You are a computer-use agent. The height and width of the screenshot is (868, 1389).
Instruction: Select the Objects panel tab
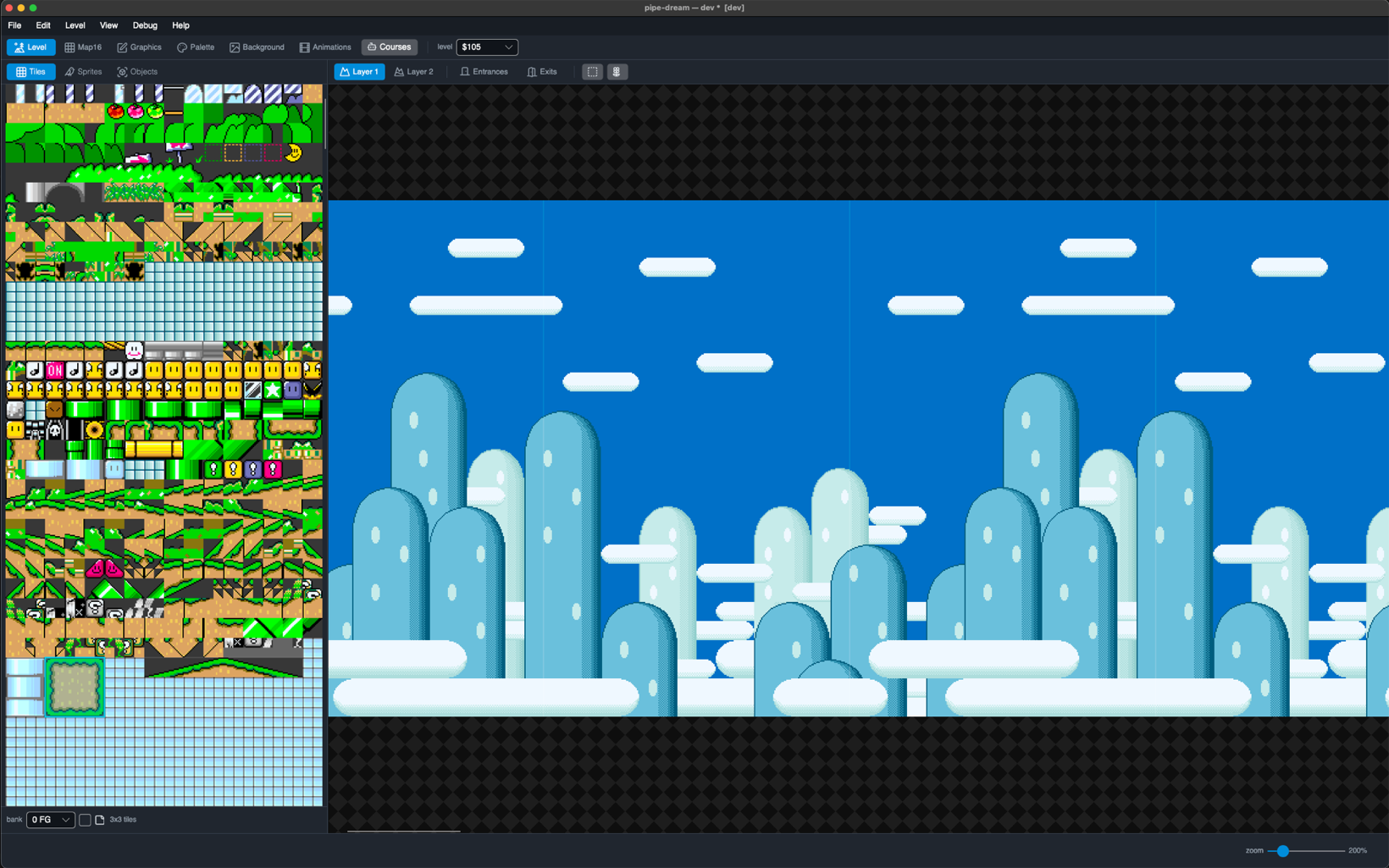[137, 72]
